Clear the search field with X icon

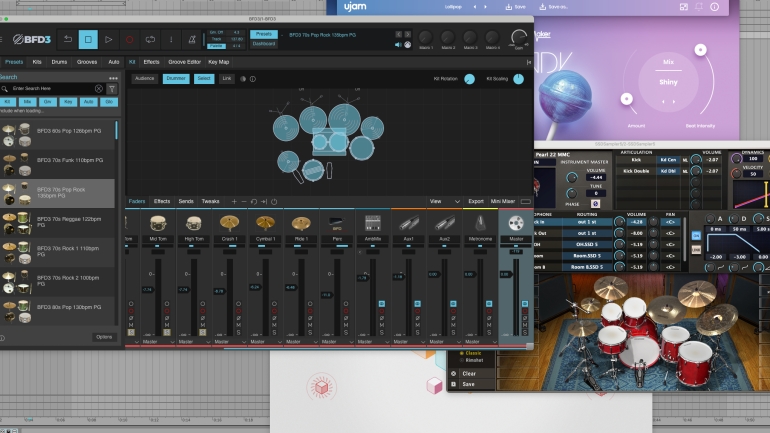click(x=99, y=88)
